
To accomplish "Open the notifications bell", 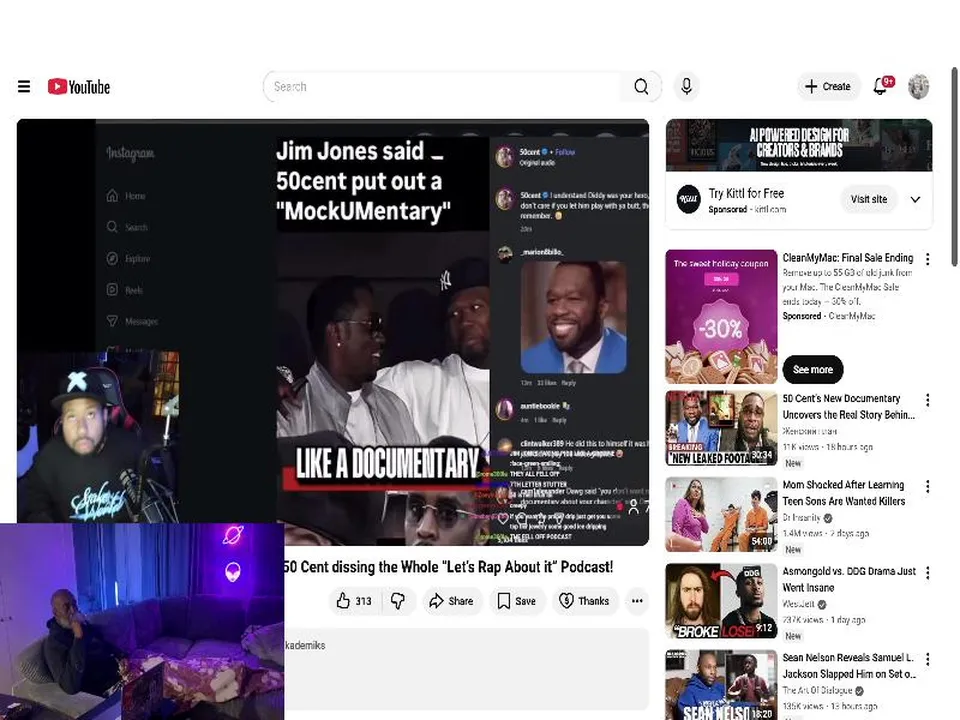I will tap(881, 86).
